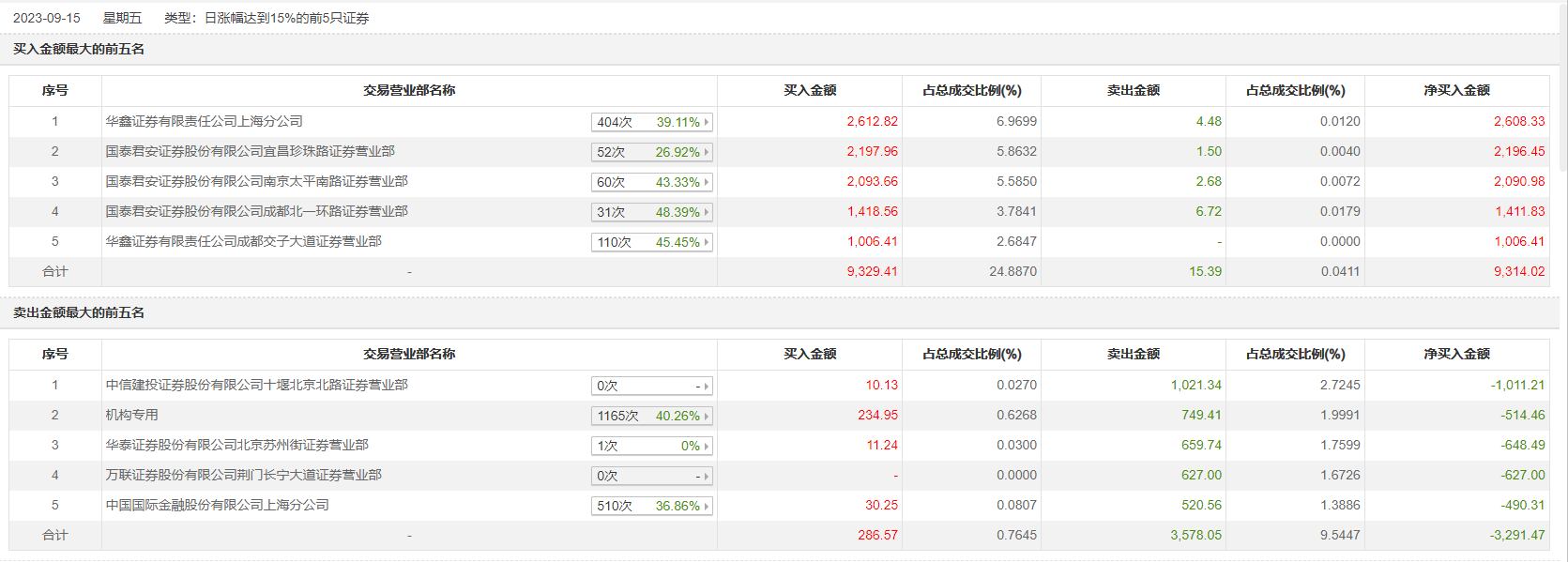Viewport: 1568px width, 562px height.
Task: Open 国泰君安证券宜昌珍珠路证券营业部 link
Action: tap(250, 151)
